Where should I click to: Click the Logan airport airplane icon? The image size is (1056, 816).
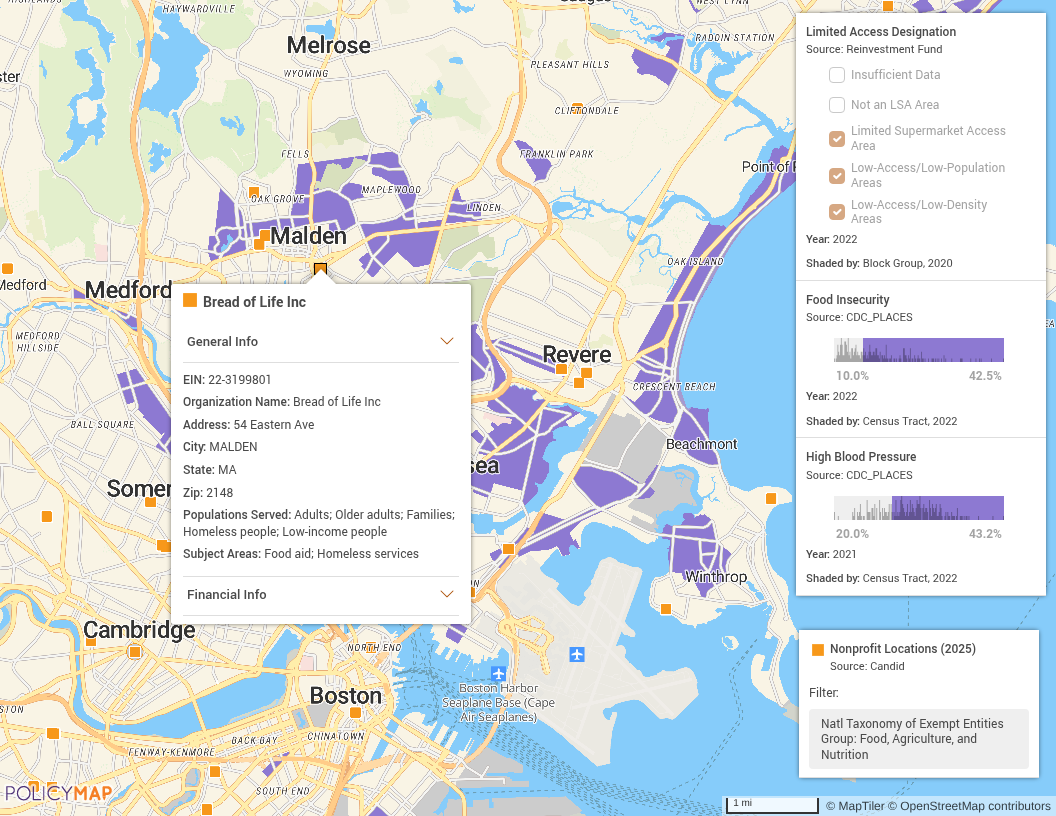pos(577,654)
